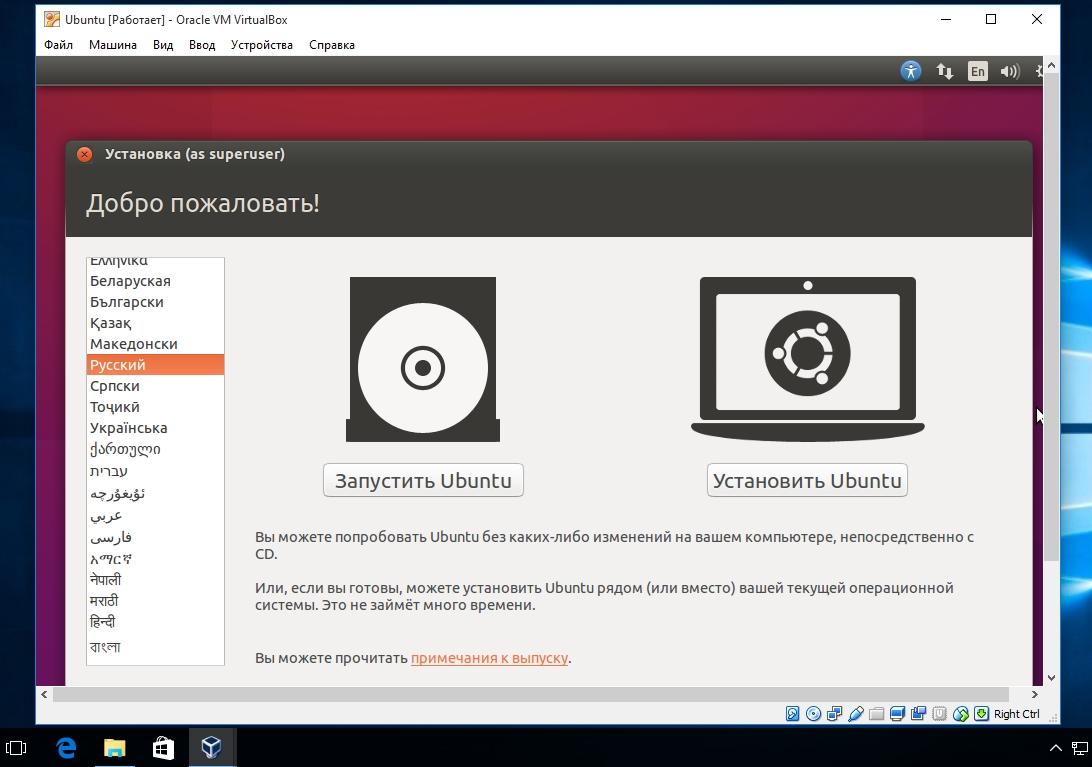
Task: Click the scroll left arrow of VM window
Action: click(44, 695)
